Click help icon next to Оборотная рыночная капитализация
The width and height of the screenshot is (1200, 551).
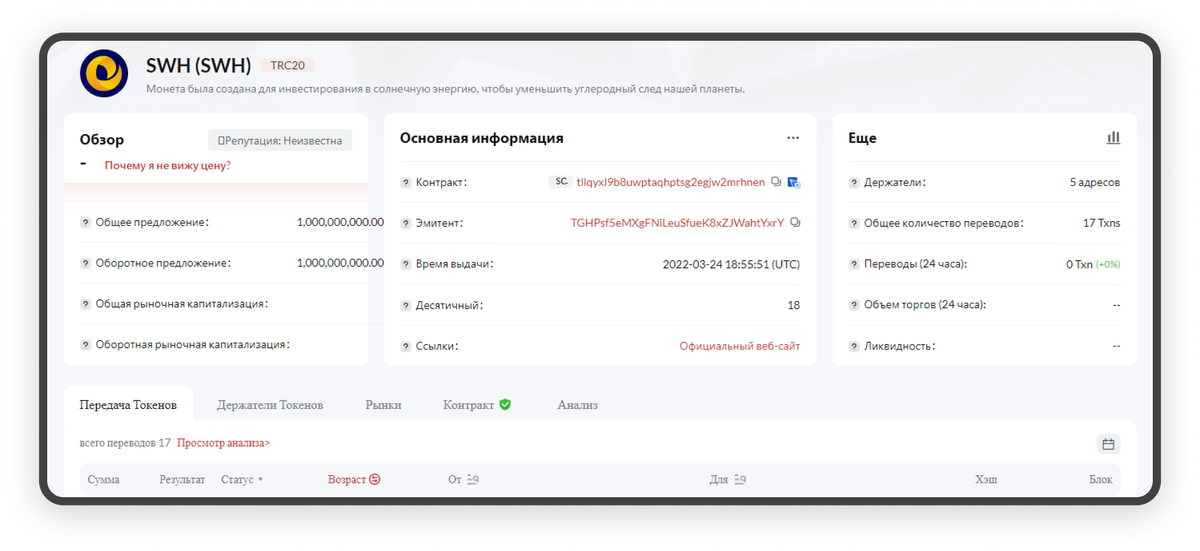tap(86, 345)
